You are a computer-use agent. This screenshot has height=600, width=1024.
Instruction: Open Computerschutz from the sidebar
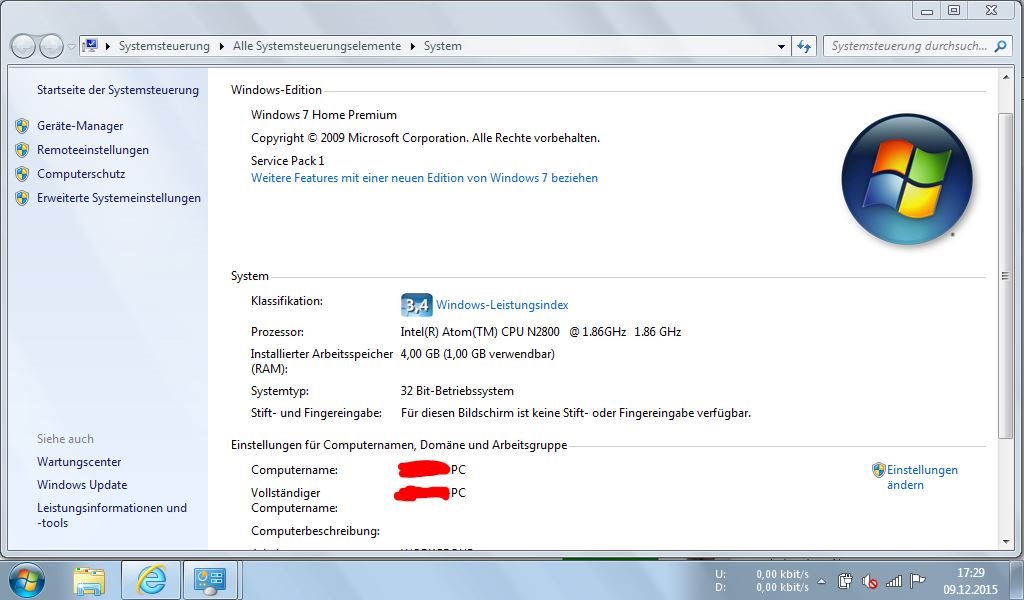pos(81,174)
